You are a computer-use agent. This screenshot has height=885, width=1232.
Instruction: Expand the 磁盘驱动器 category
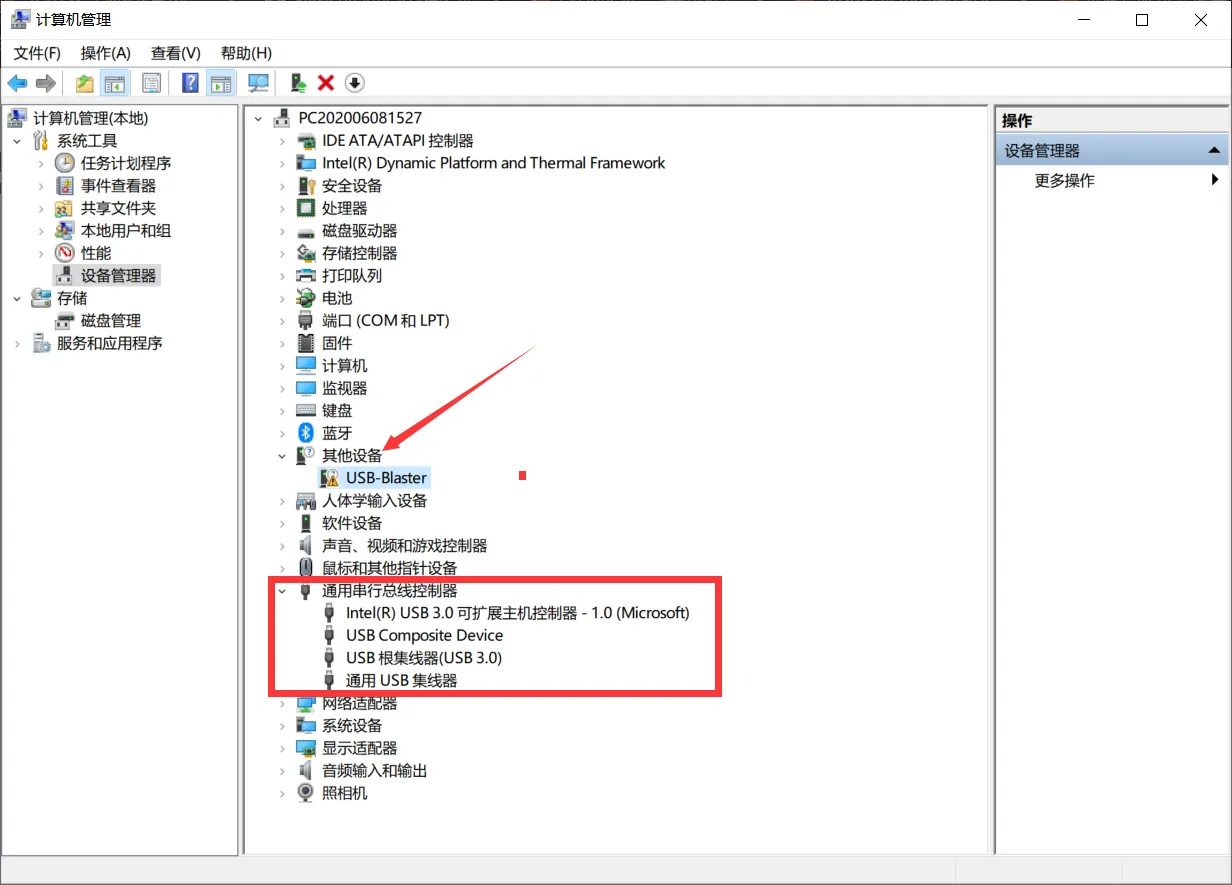pyautogui.click(x=283, y=231)
